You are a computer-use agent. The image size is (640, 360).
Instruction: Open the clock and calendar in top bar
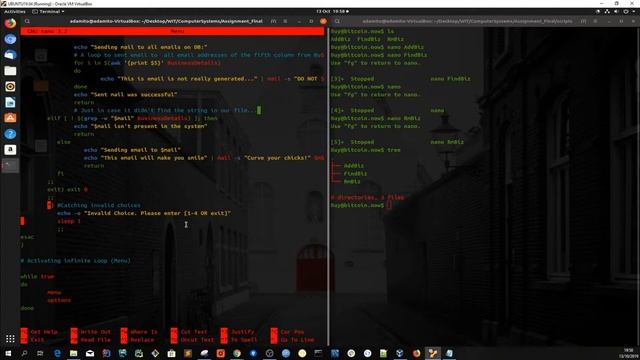click(x=332, y=11)
